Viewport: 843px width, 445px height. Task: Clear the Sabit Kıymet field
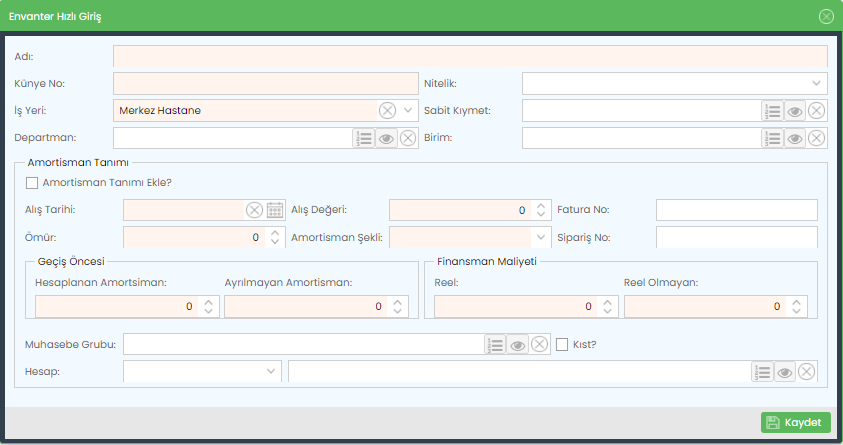(816, 111)
